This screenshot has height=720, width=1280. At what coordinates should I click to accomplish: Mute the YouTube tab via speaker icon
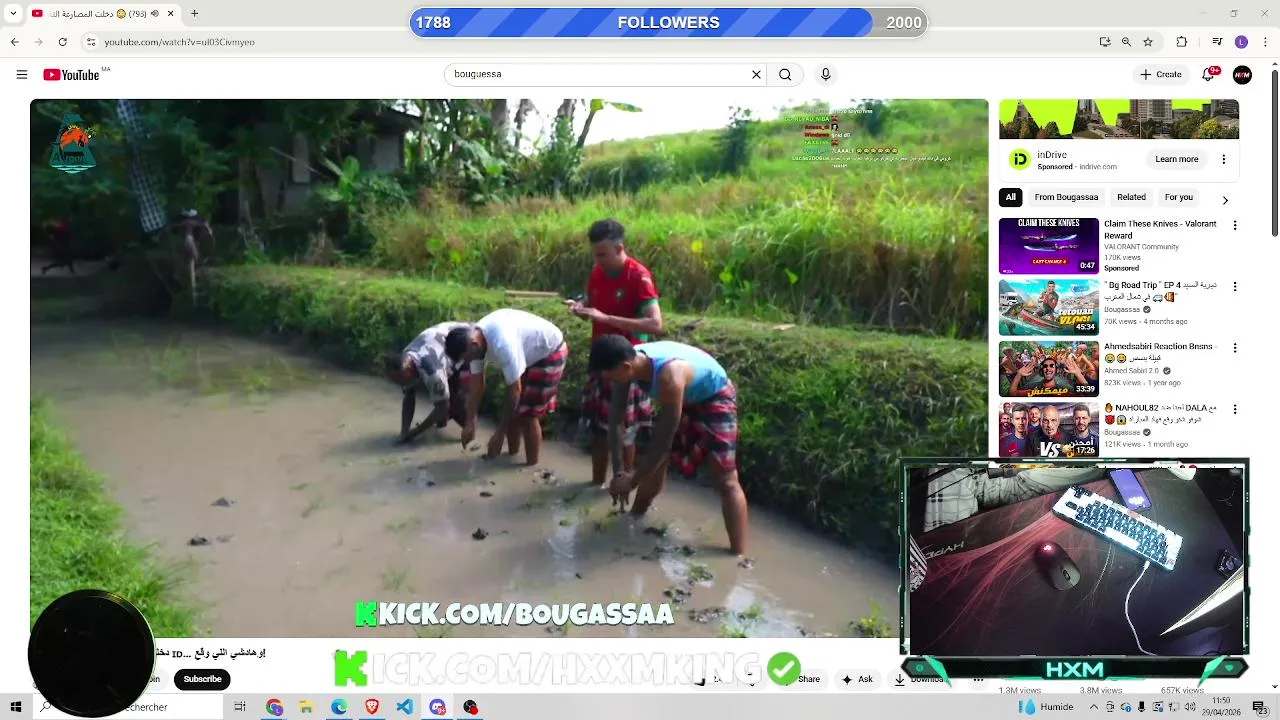tap(155, 13)
